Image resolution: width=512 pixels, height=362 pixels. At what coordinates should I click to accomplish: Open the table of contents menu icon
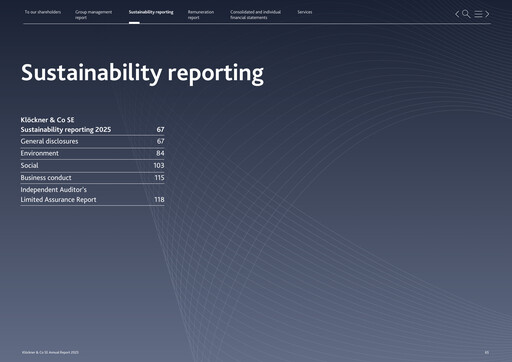coord(478,14)
